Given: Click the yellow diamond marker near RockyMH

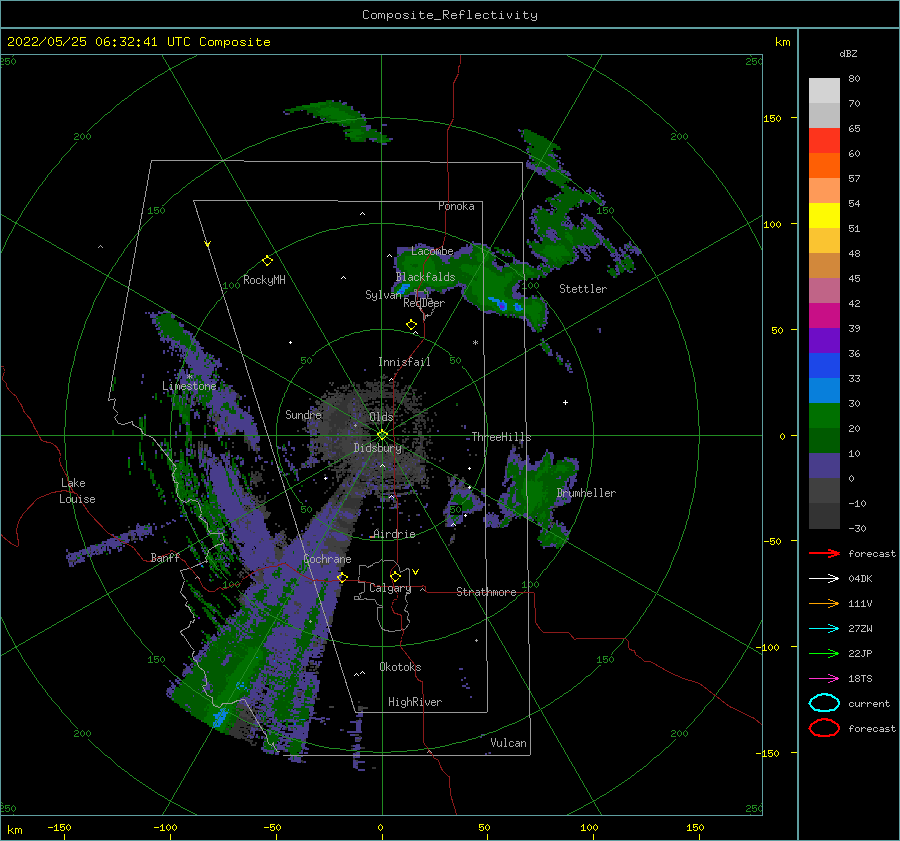Looking at the screenshot, I should 267,261.
